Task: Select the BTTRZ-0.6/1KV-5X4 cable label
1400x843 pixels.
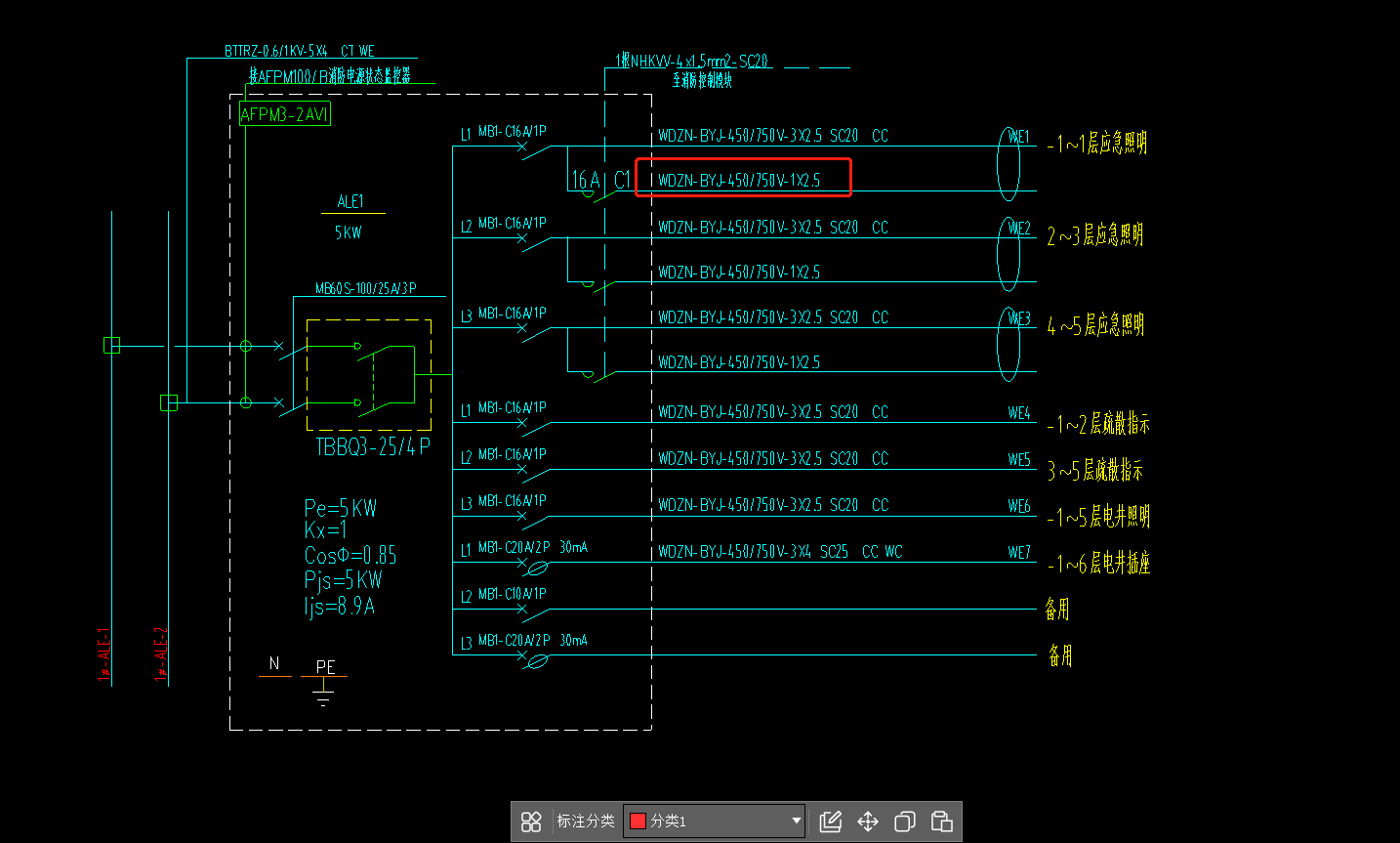Action: (x=300, y=51)
